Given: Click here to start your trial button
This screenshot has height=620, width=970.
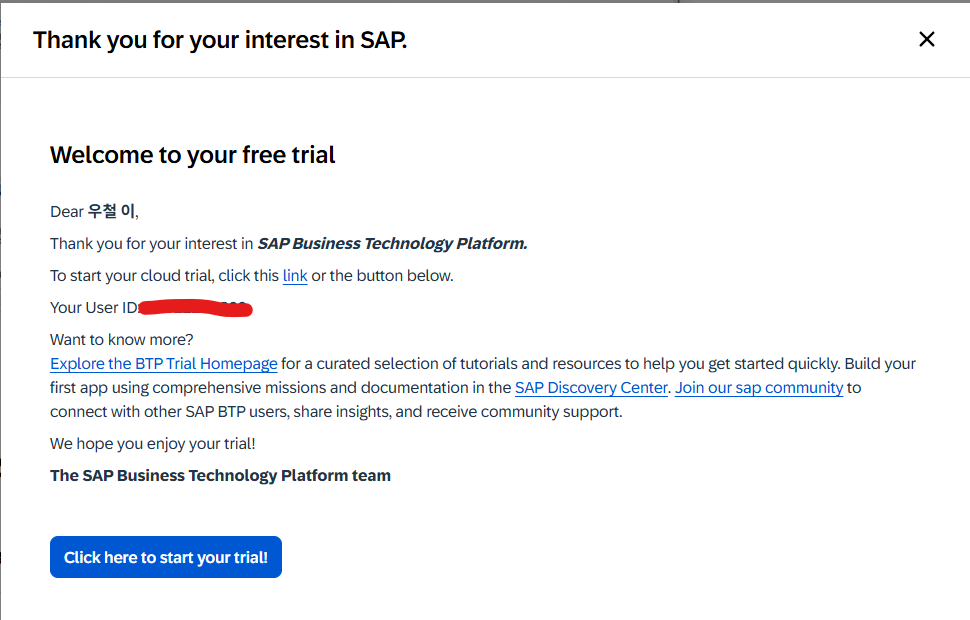Looking at the screenshot, I should pyautogui.click(x=166, y=557).
